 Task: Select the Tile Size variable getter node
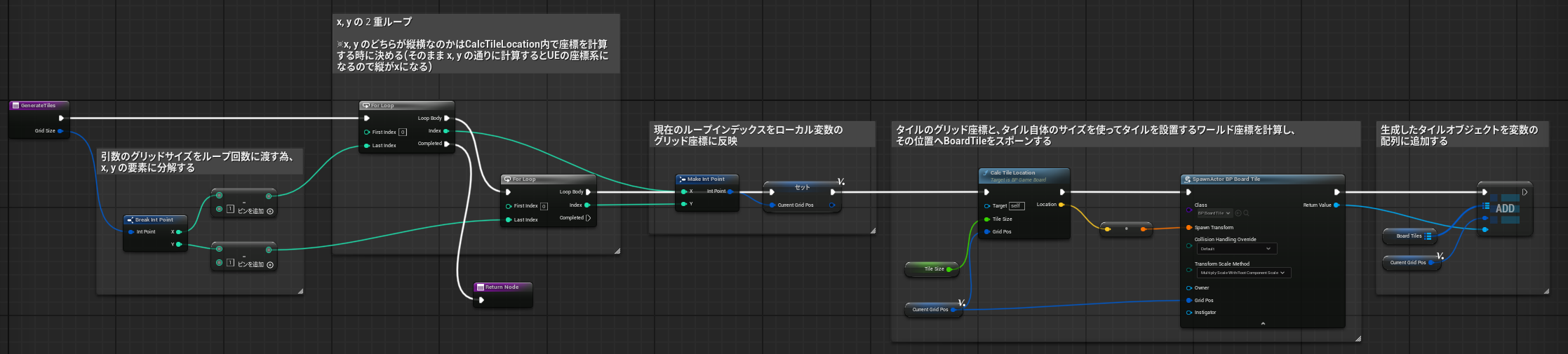tap(932, 269)
